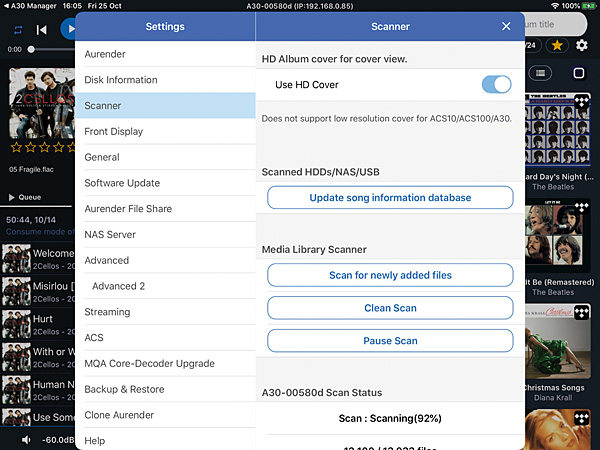Image resolution: width=600 pixels, height=450 pixels.
Task: Click the Scan: Scanning(92%) status text
Action: click(x=390, y=418)
